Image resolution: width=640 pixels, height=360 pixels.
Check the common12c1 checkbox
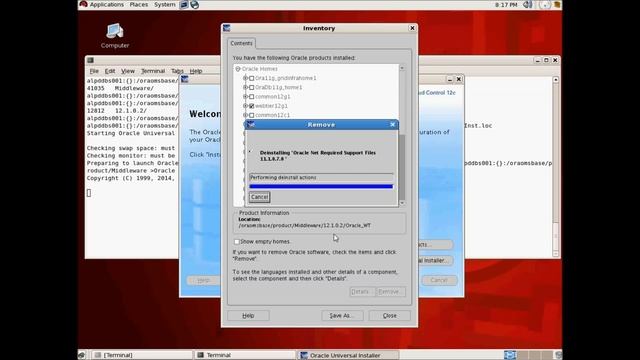click(251, 115)
